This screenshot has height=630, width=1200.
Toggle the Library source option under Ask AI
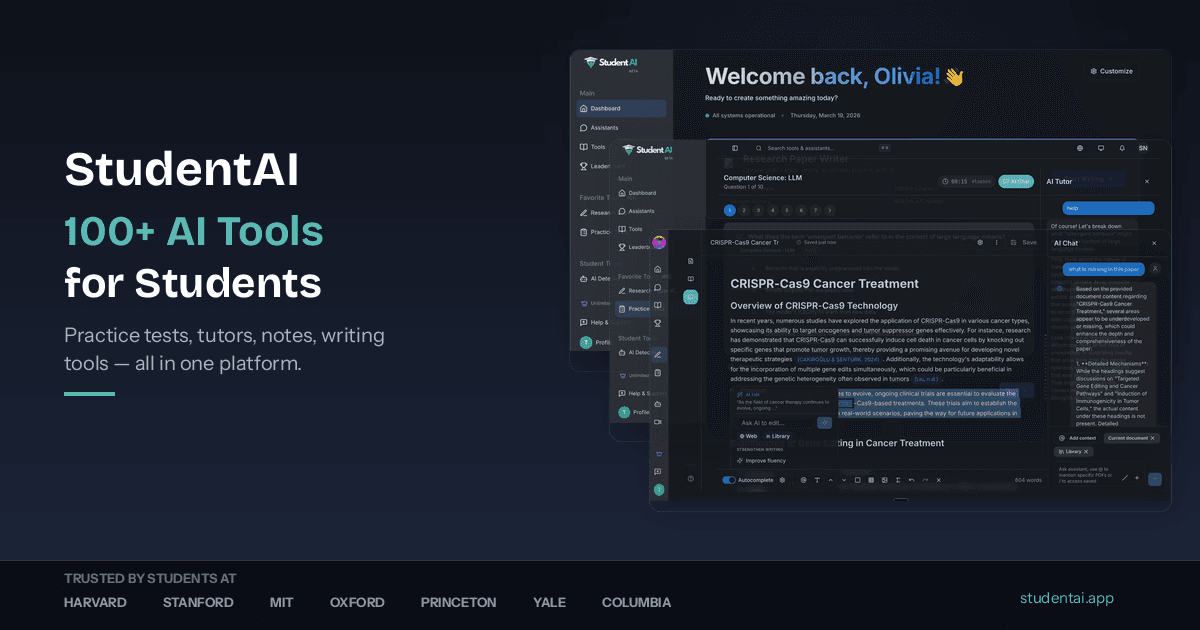click(778, 436)
